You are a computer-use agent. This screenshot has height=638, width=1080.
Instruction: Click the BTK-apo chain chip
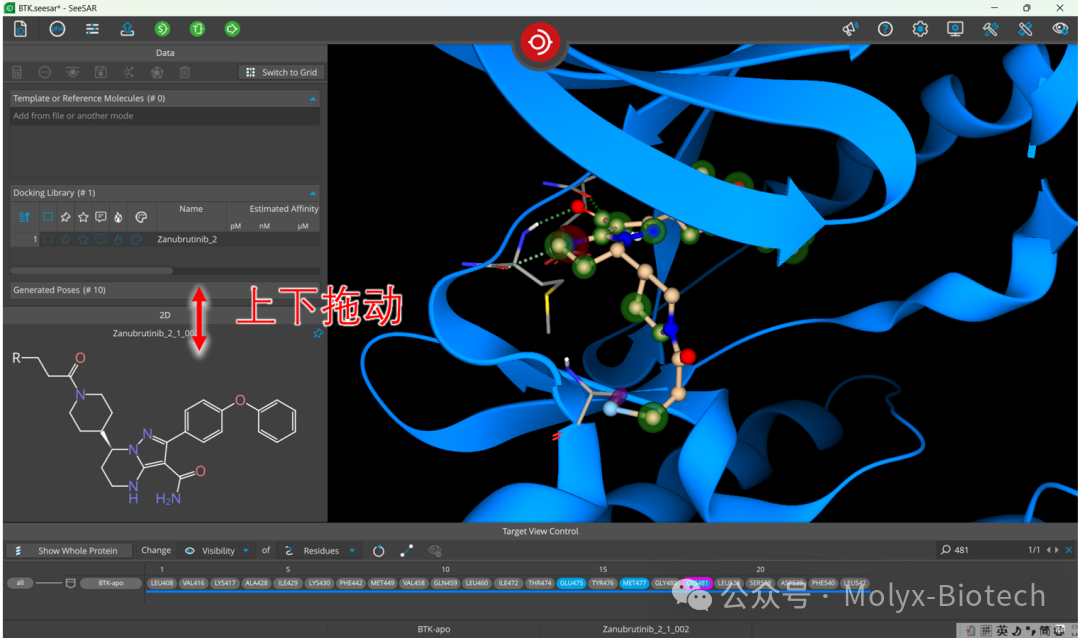pyautogui.click(x=110, y=583)
